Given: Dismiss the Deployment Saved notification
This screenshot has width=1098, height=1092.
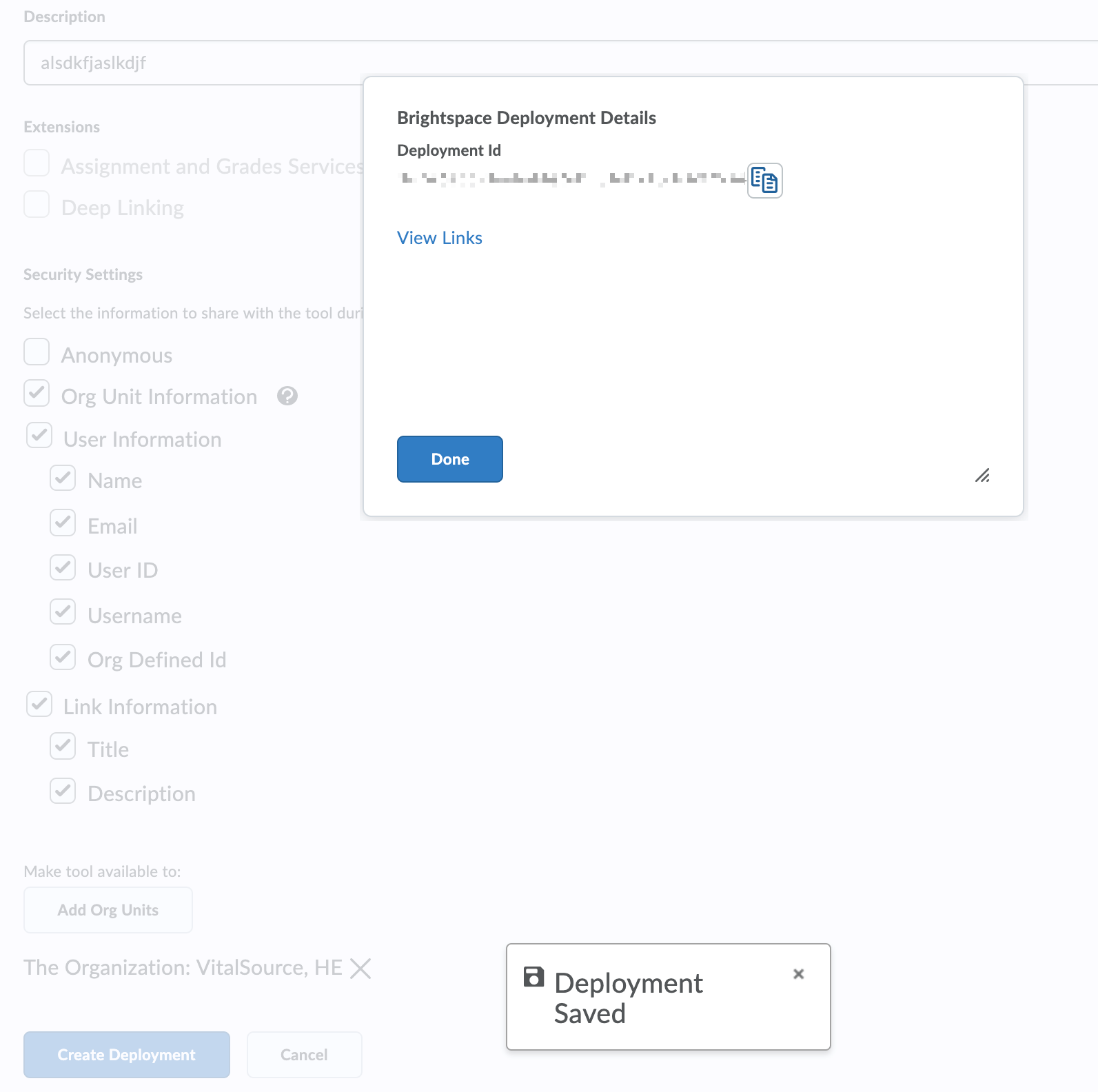Looking at the screenshot, I should [x=797, y=974].
